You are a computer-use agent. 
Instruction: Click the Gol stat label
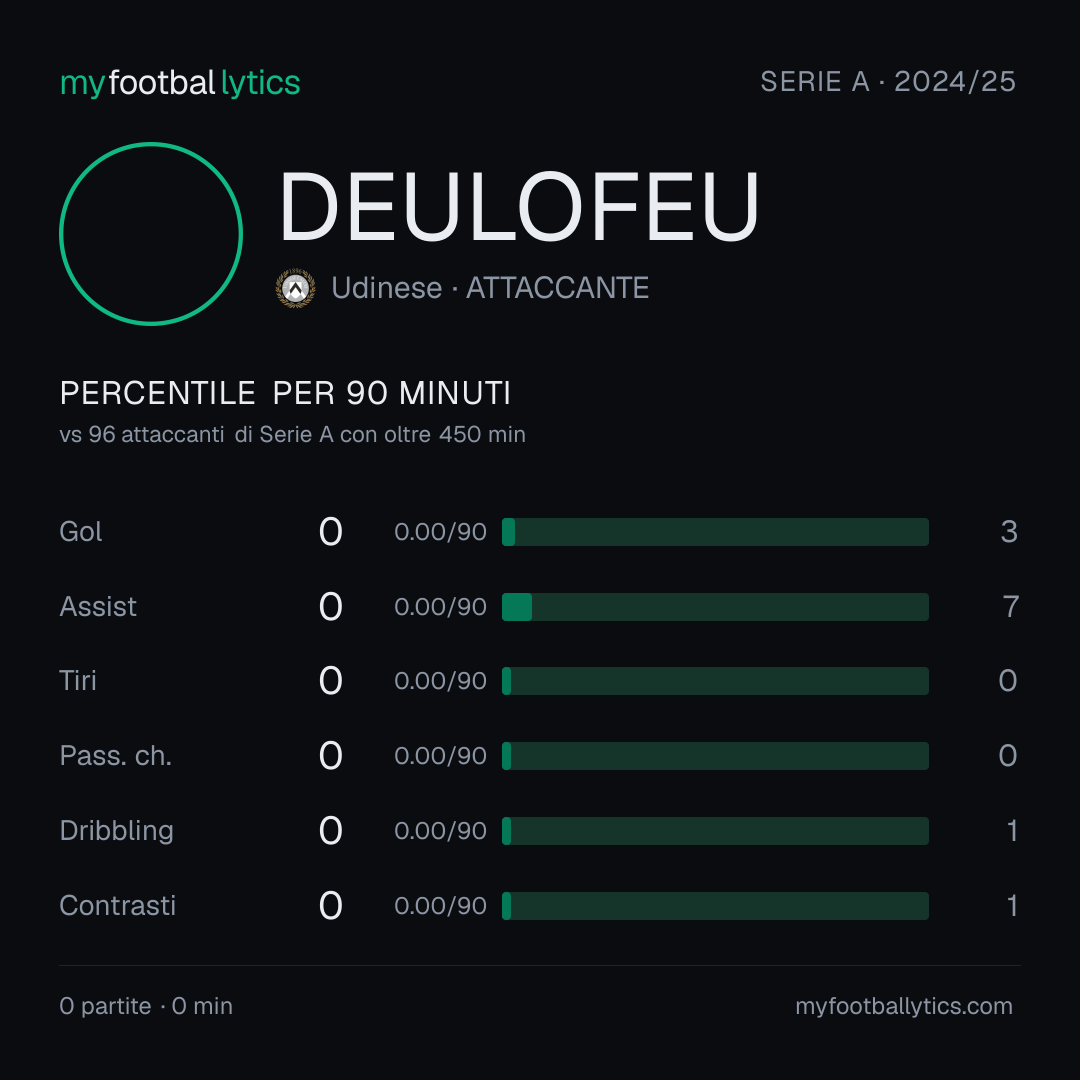81,532
